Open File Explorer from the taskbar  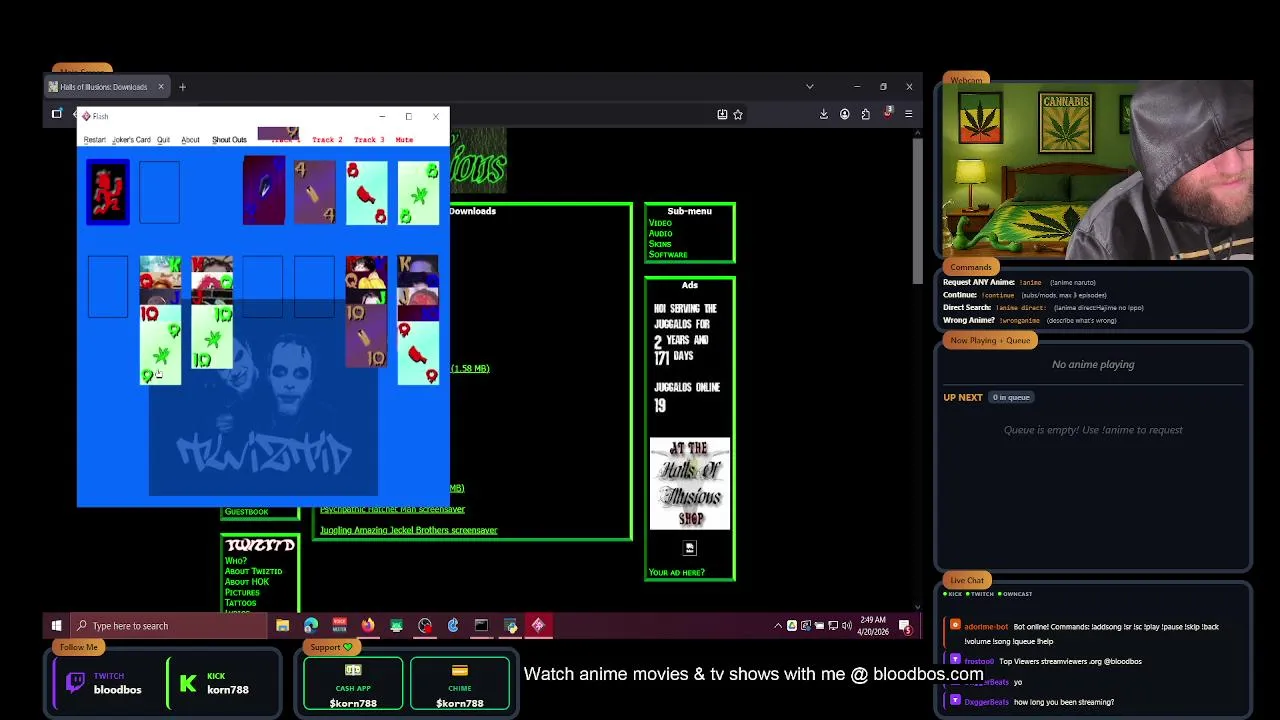pos(283,626)
